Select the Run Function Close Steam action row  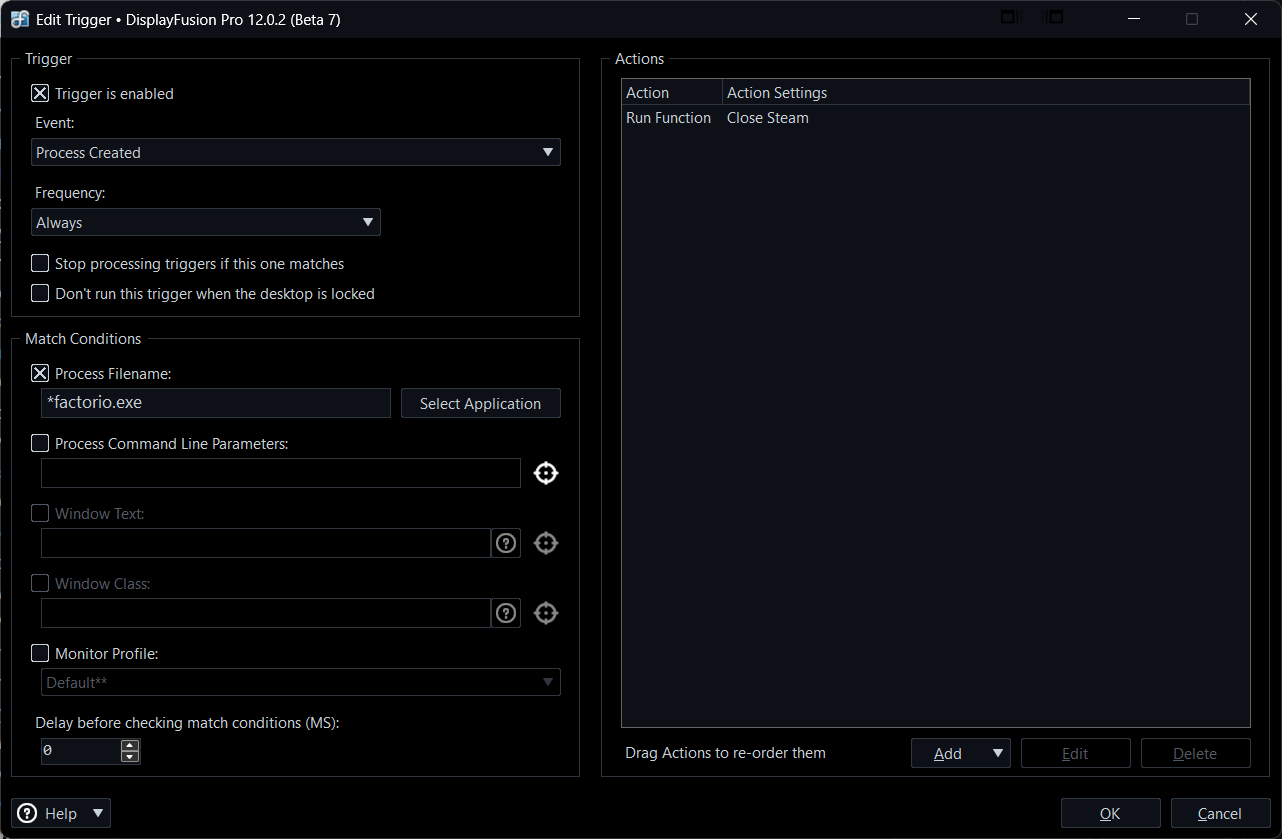(717, 118)
